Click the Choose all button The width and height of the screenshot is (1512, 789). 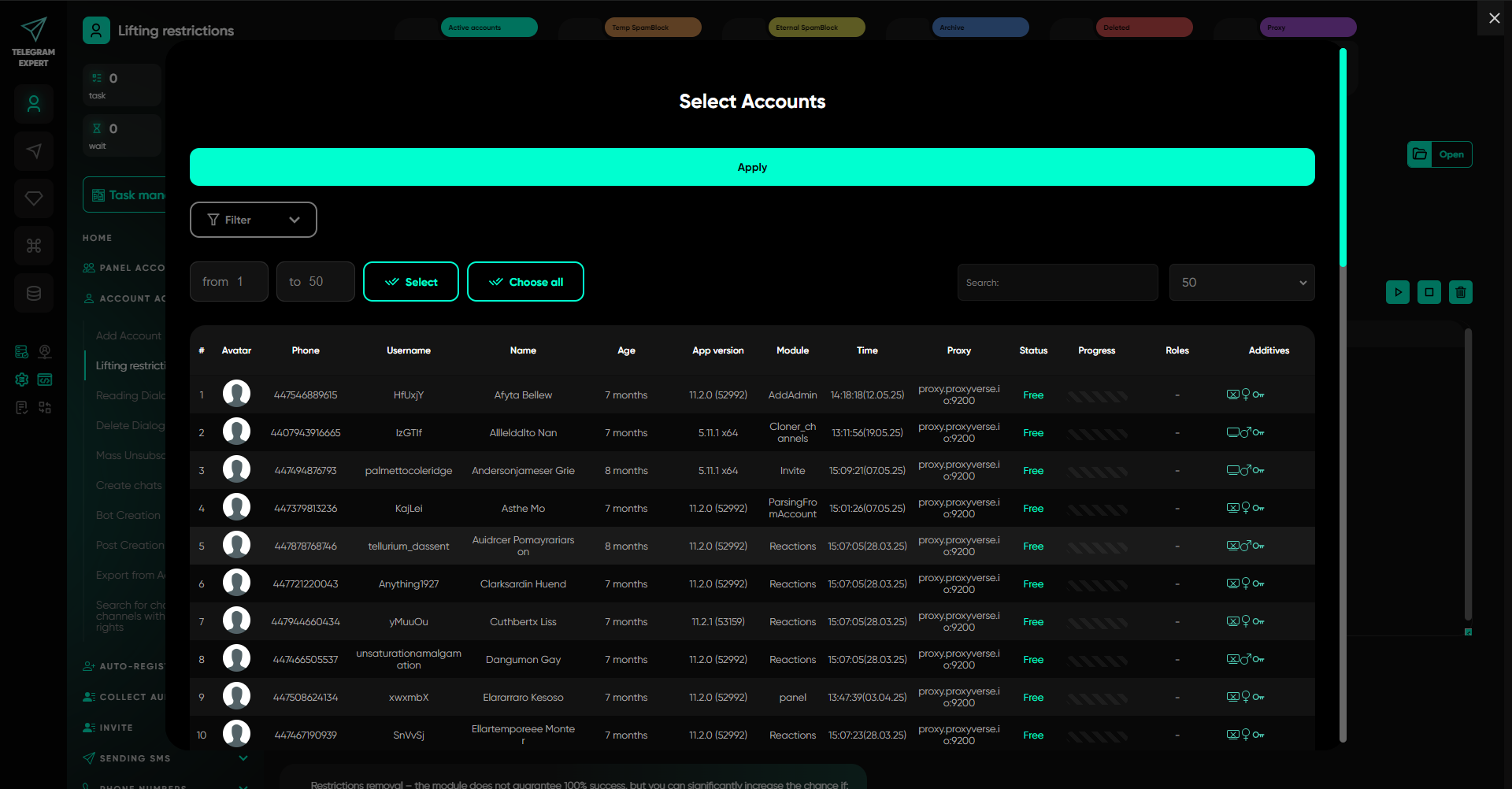(x=525, y=282)
